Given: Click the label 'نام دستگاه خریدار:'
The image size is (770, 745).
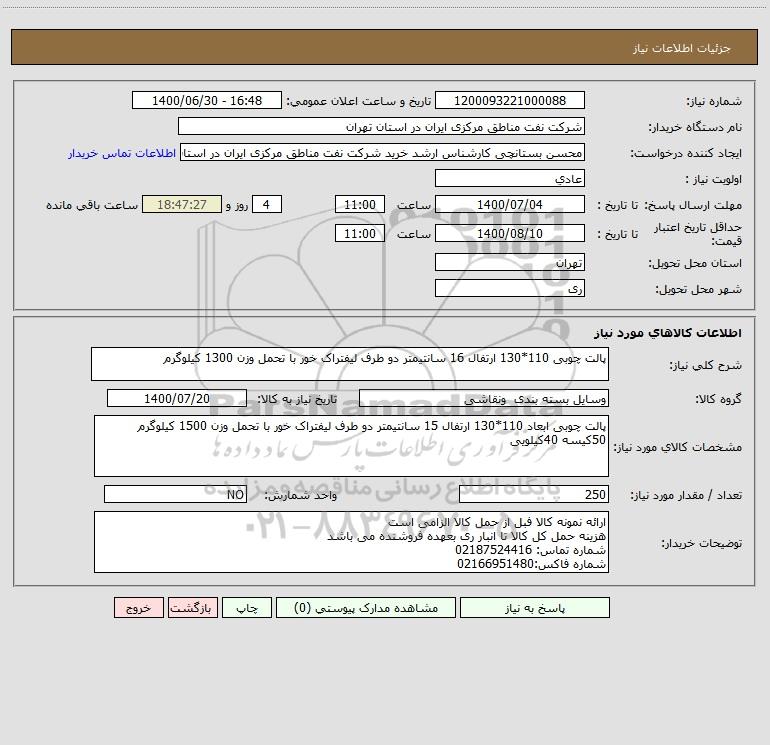Looking at the screenshot, I should coord(695,128).
